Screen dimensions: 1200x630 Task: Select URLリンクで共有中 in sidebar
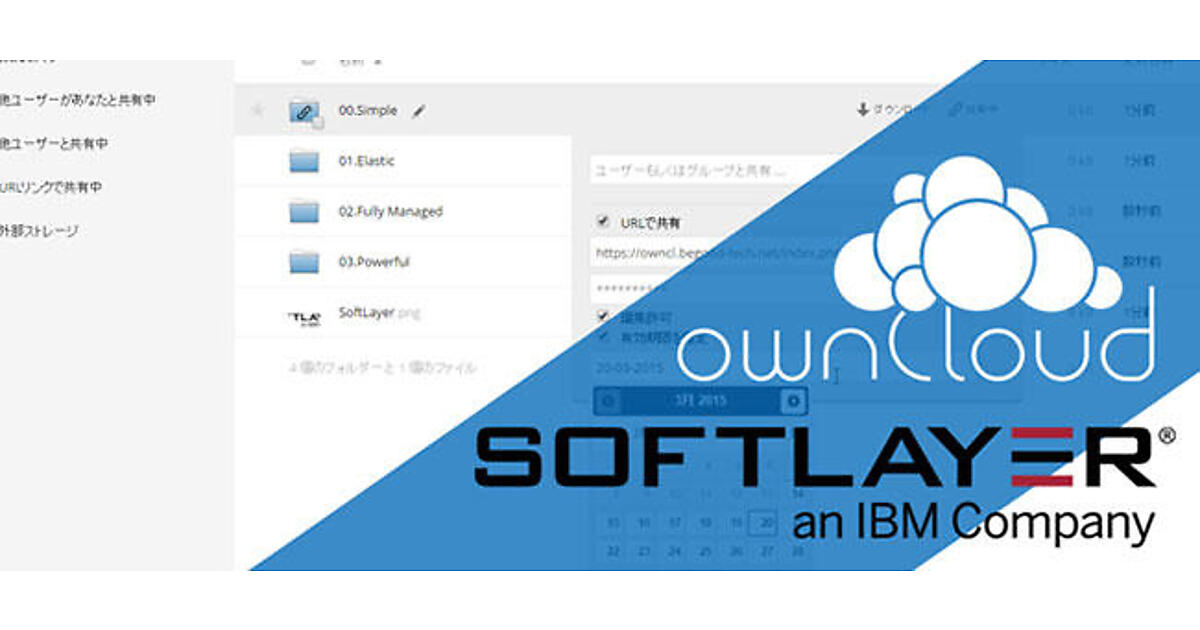coord(51,187)
